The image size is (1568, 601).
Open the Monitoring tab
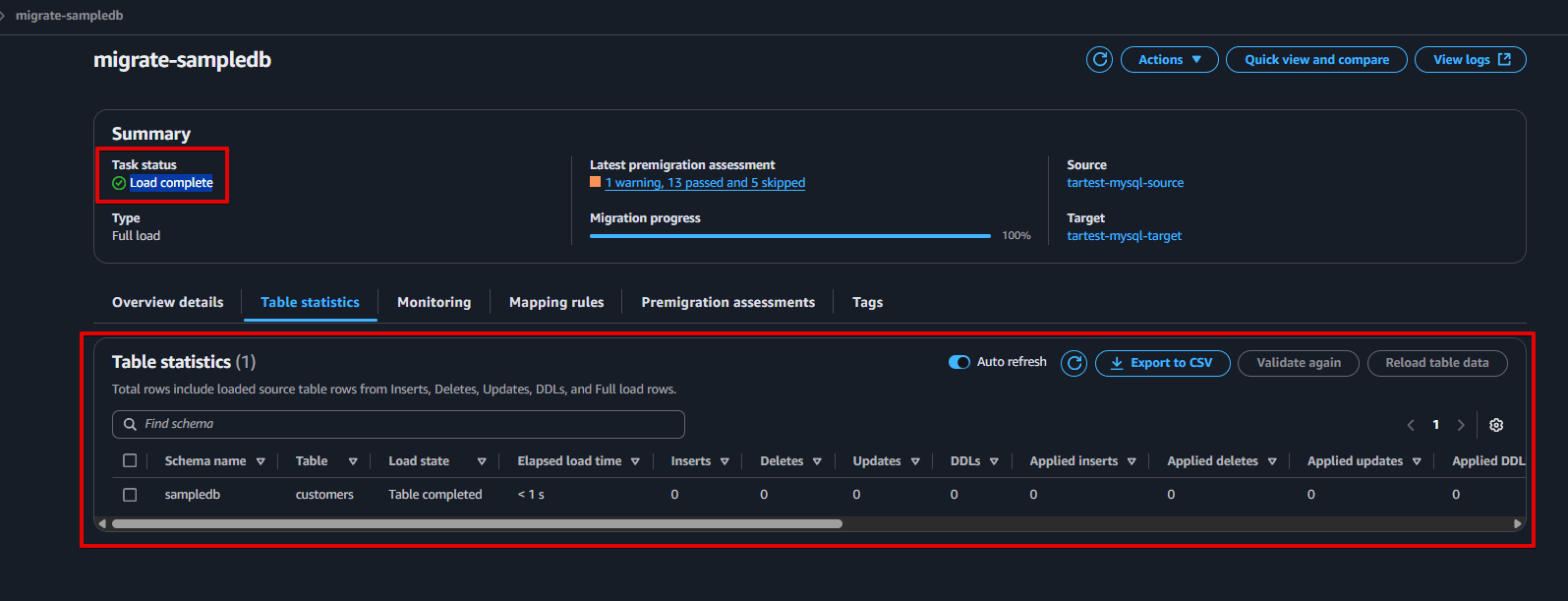pyautogui.click(x=434, y=302)
